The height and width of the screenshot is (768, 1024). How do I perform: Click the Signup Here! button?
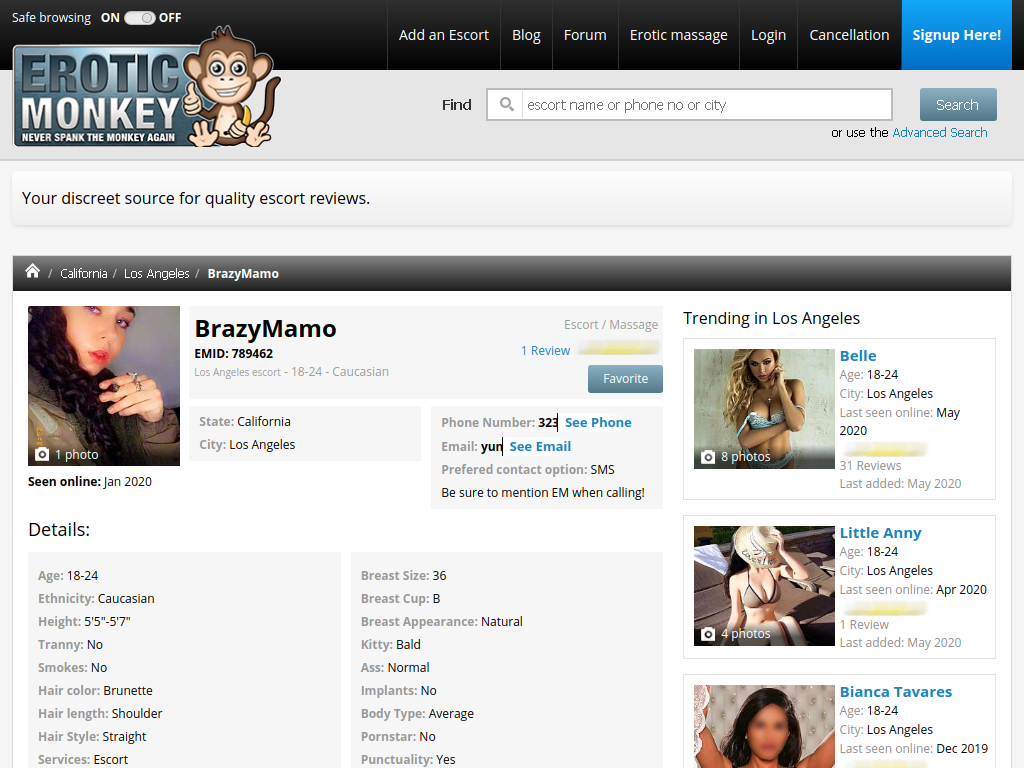(956, 35)
